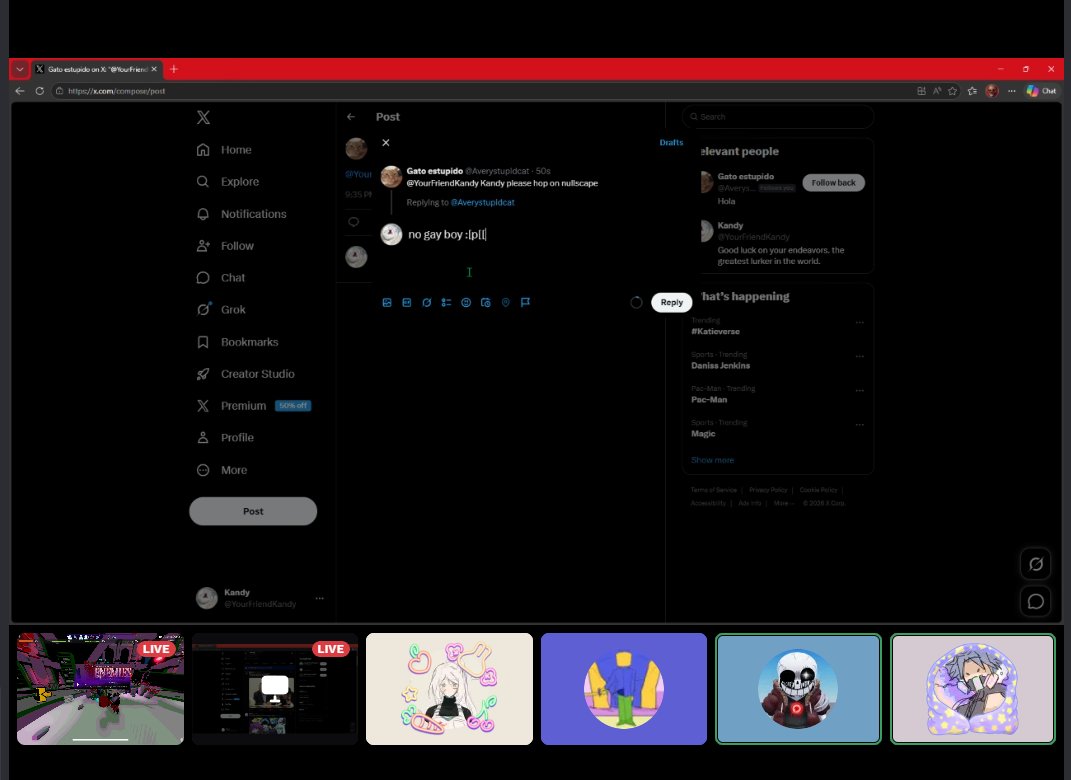Image resolution: width=1071 pixels, height=780 pixels.
Task: Open options for Pac-Man trend
Action: [859, 390]
